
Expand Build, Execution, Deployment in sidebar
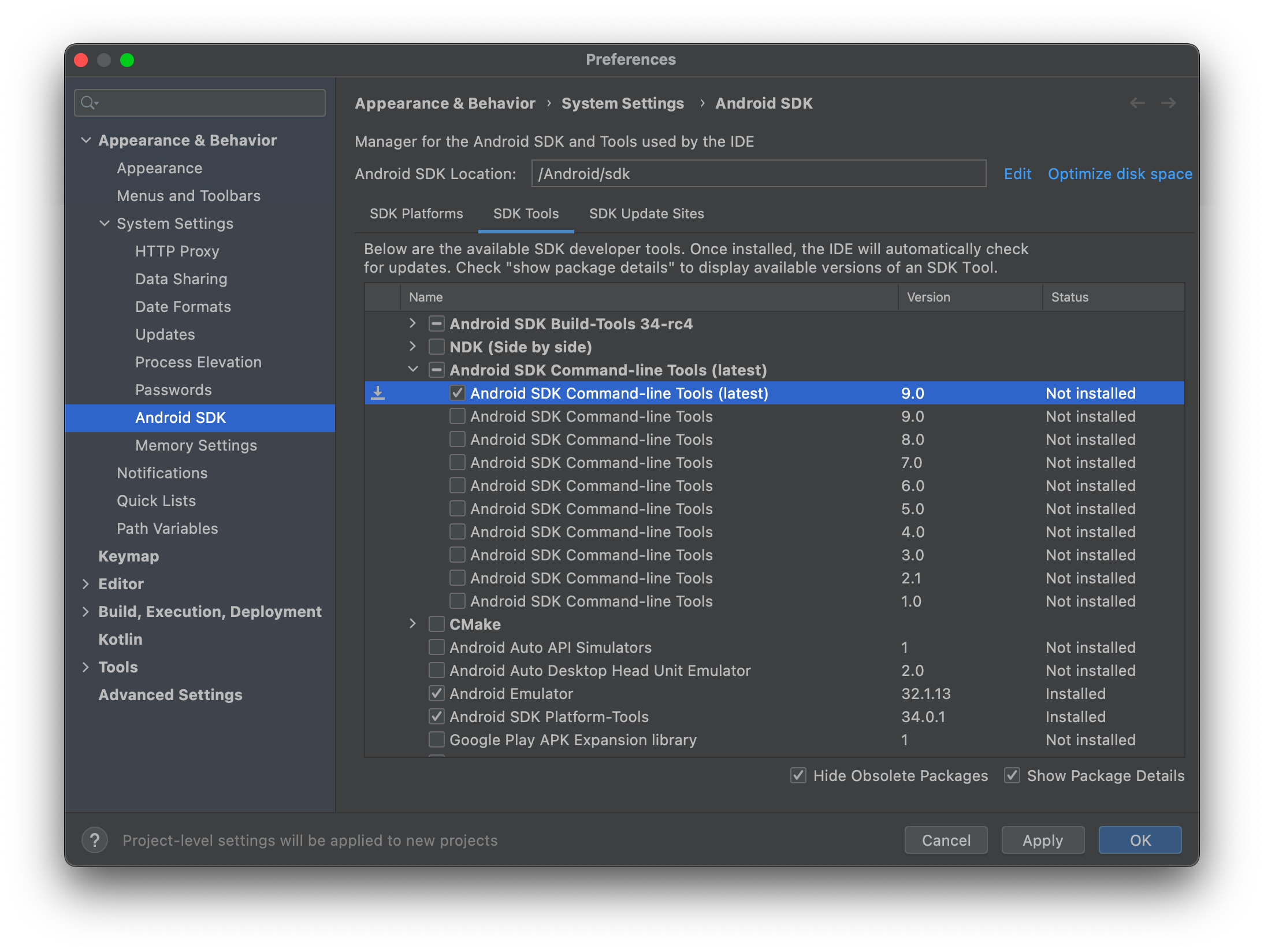click(x=85, y=611)
